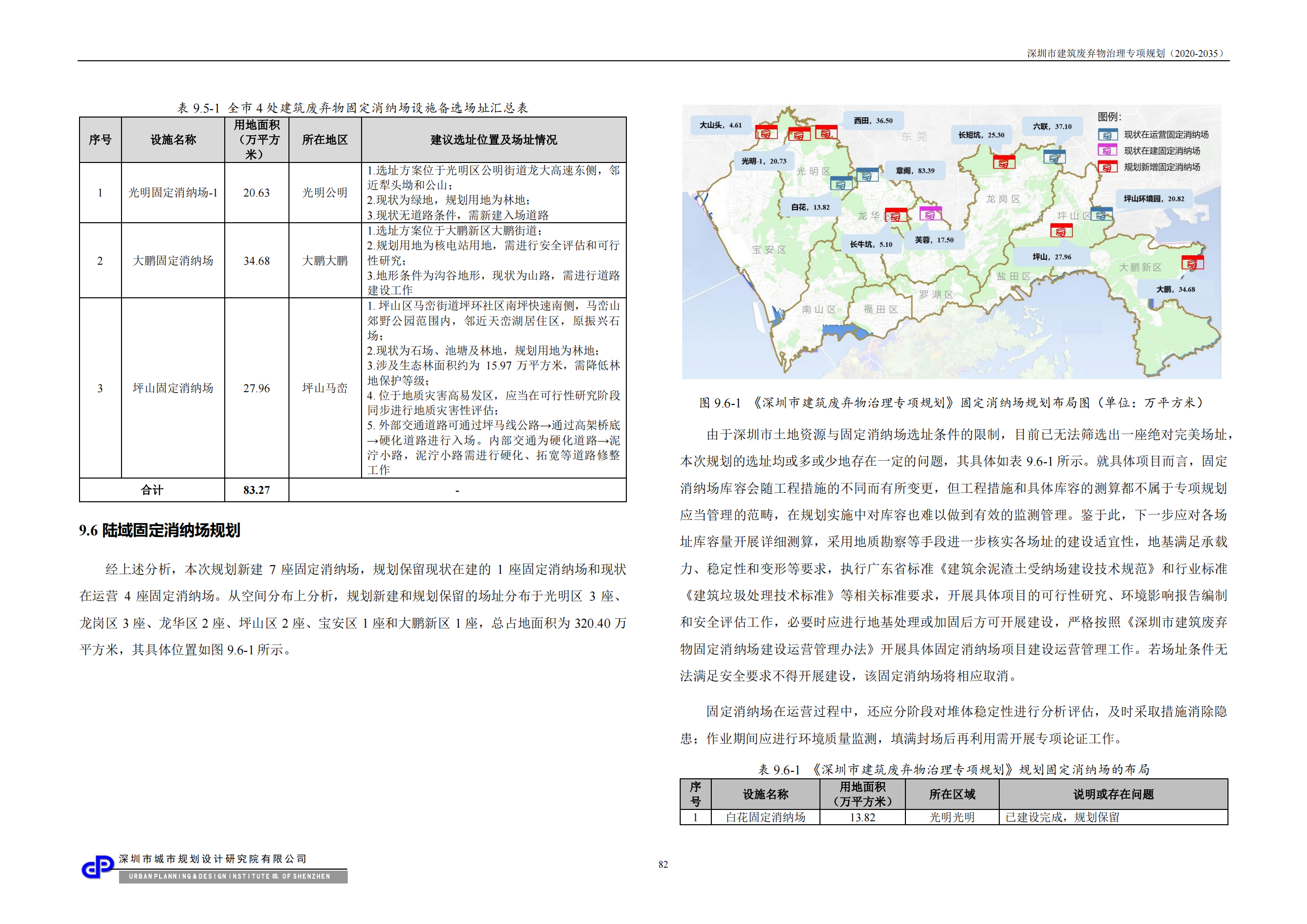The image size is (1307, 924).
Task: Click the 长牛坑, 5.10 map callout
Action: tap(871, 244)
